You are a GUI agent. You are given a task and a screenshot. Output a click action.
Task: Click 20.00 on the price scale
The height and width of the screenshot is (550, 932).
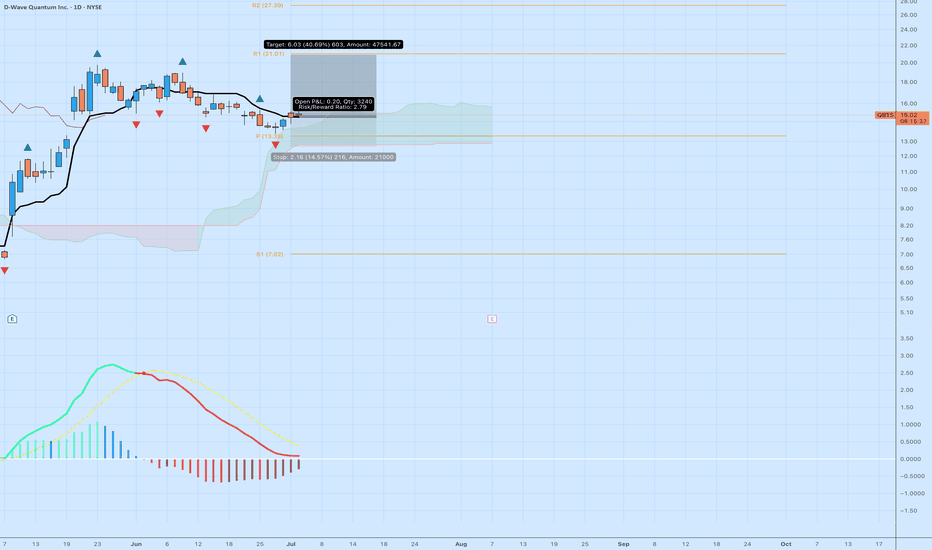(x=908, y=62)
